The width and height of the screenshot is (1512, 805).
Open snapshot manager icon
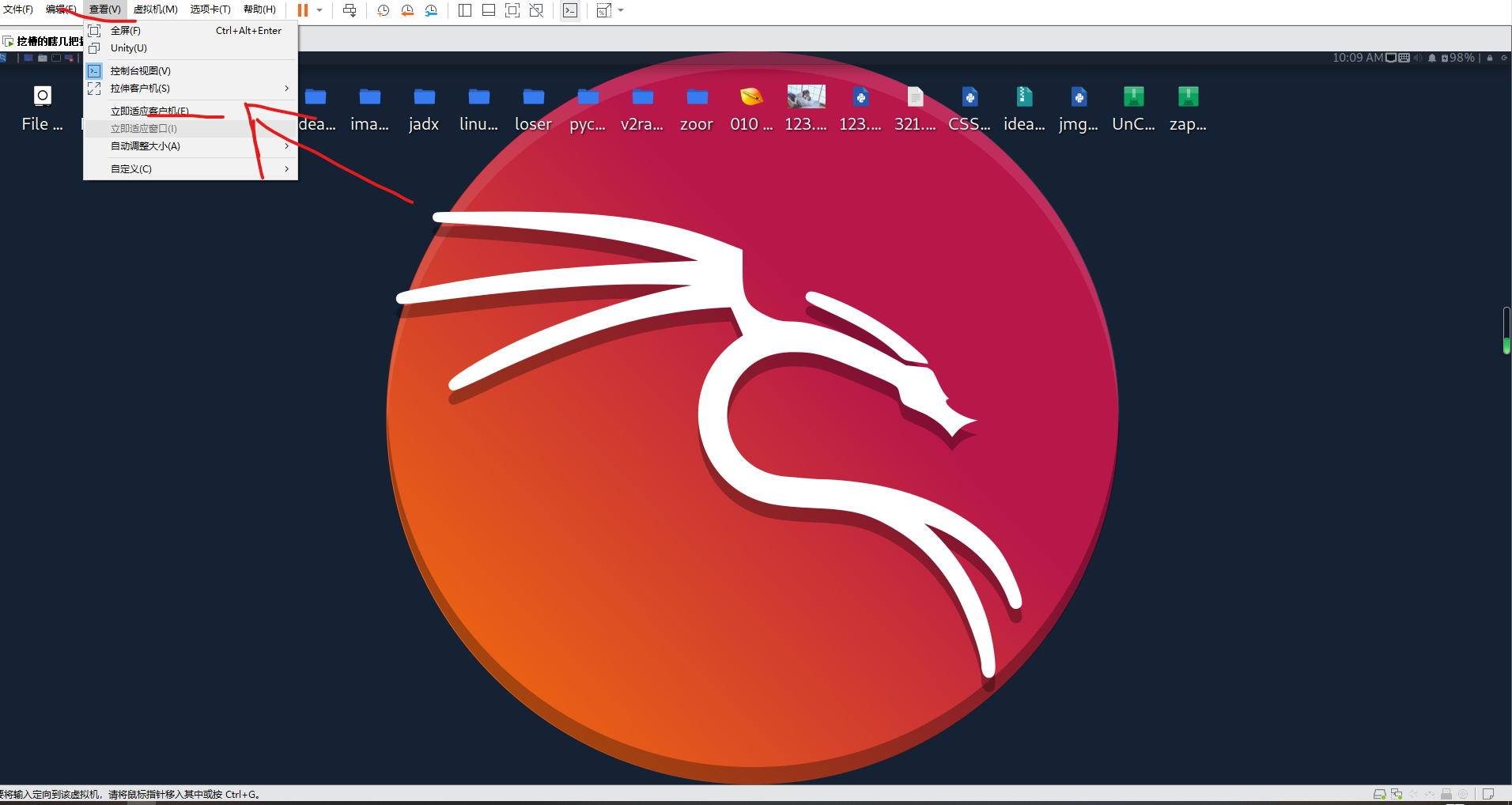coord(431,10)
